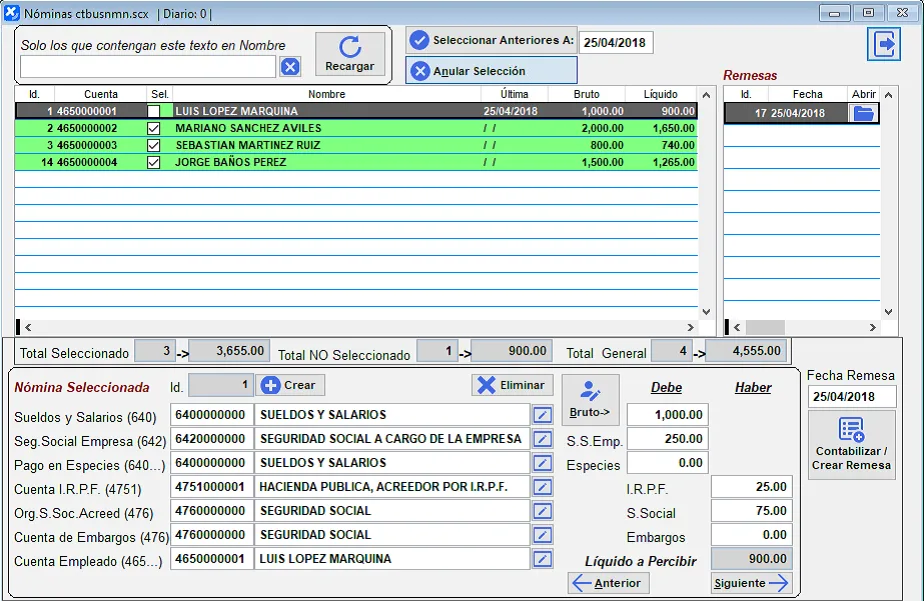Uncheck Mariano Sanchez Aviles selection
924x601 pixels.
tap(154, 129)
